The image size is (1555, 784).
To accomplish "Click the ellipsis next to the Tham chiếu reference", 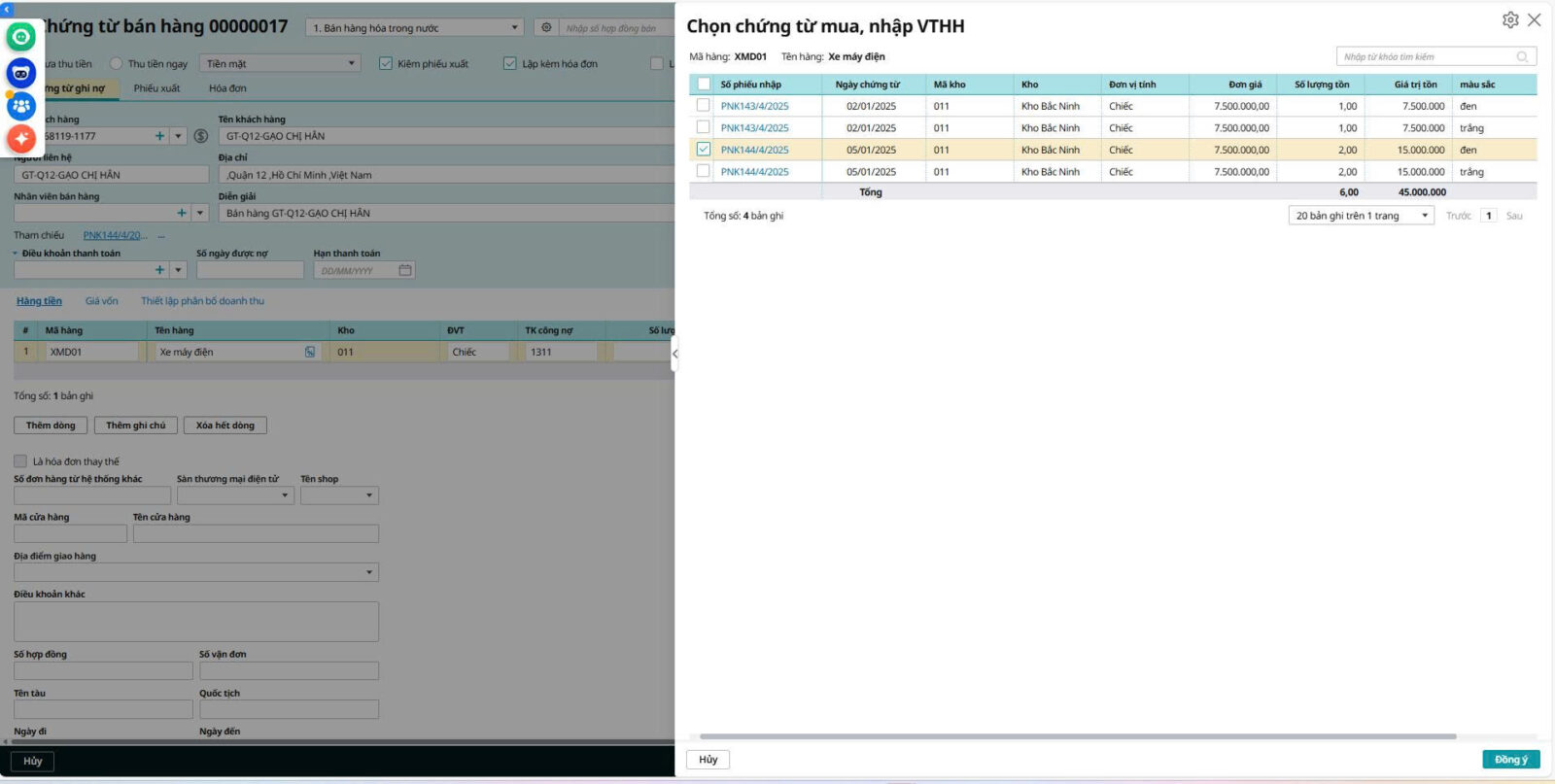I will coord(161,235).
